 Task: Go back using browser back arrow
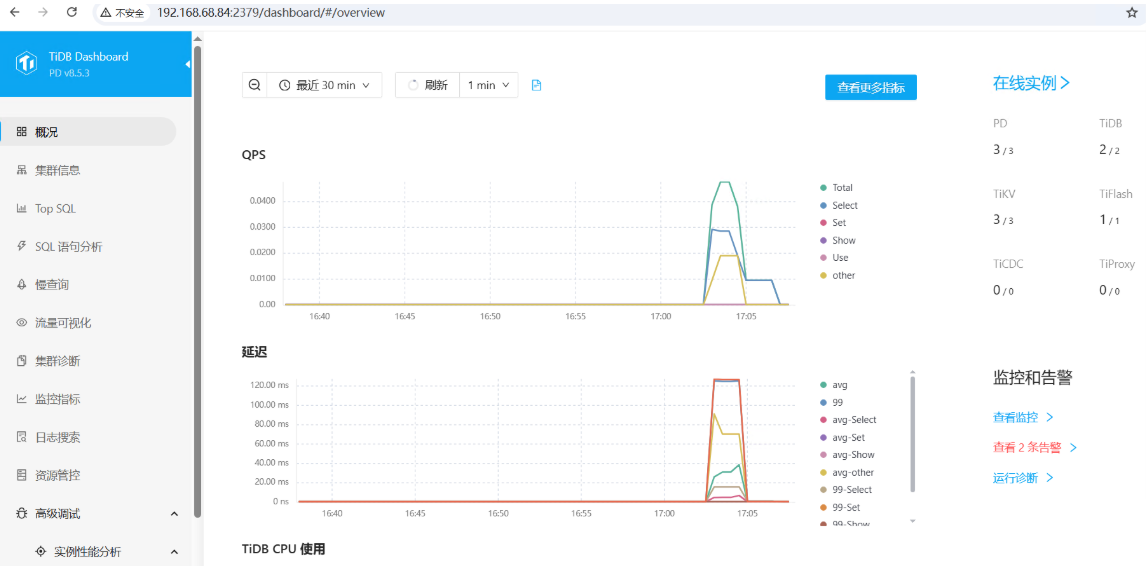point(14,13)
